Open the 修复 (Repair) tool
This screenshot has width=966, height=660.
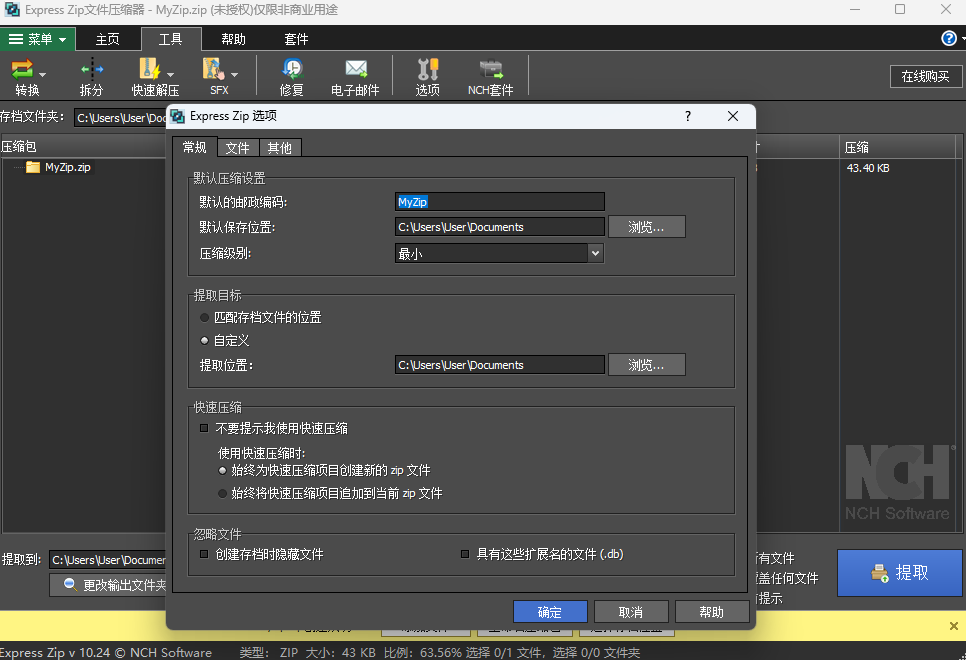[291, 75]
